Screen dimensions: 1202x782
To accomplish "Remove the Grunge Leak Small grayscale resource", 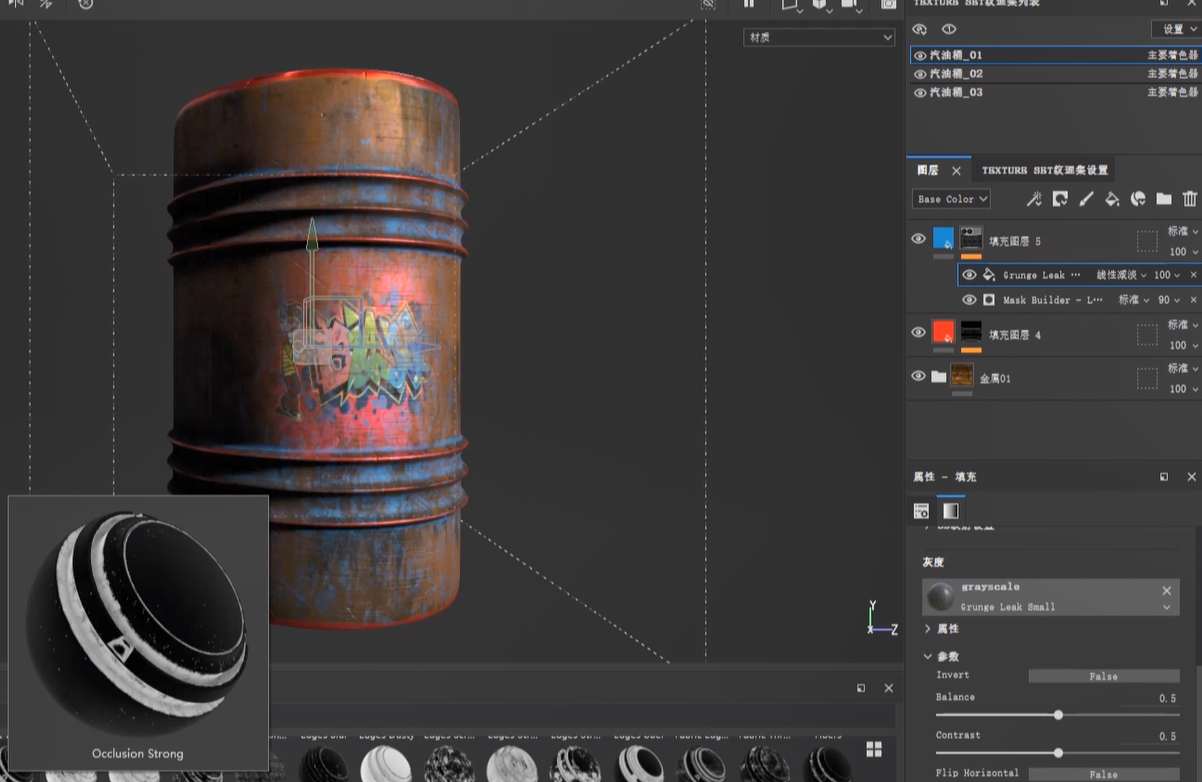I will pyautogui.click(x=1166, y=590).
